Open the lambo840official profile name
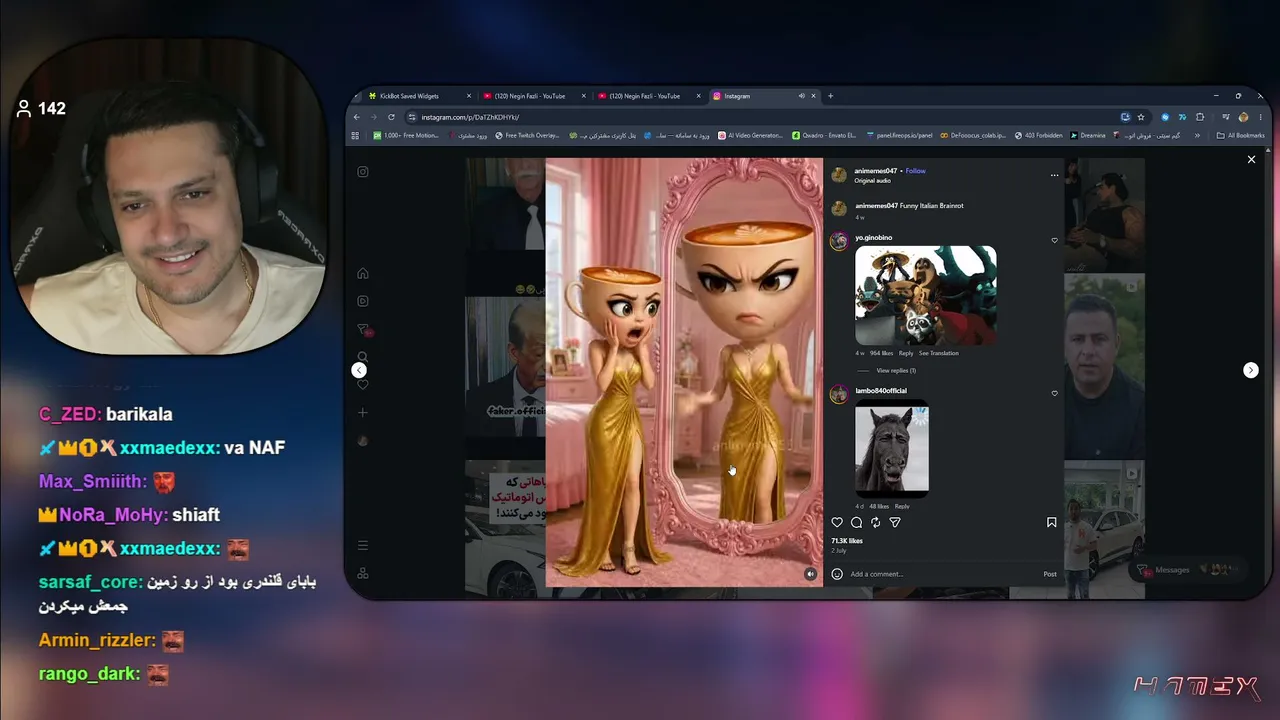 point(881,391)
